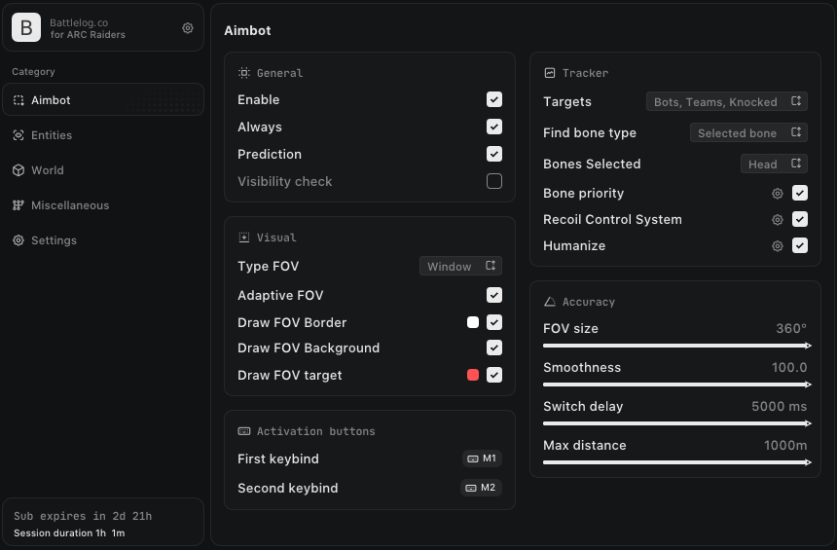Screen dimensions: 837x550
Task: Click the Tracker section header icon
Action: click(550, 73)
